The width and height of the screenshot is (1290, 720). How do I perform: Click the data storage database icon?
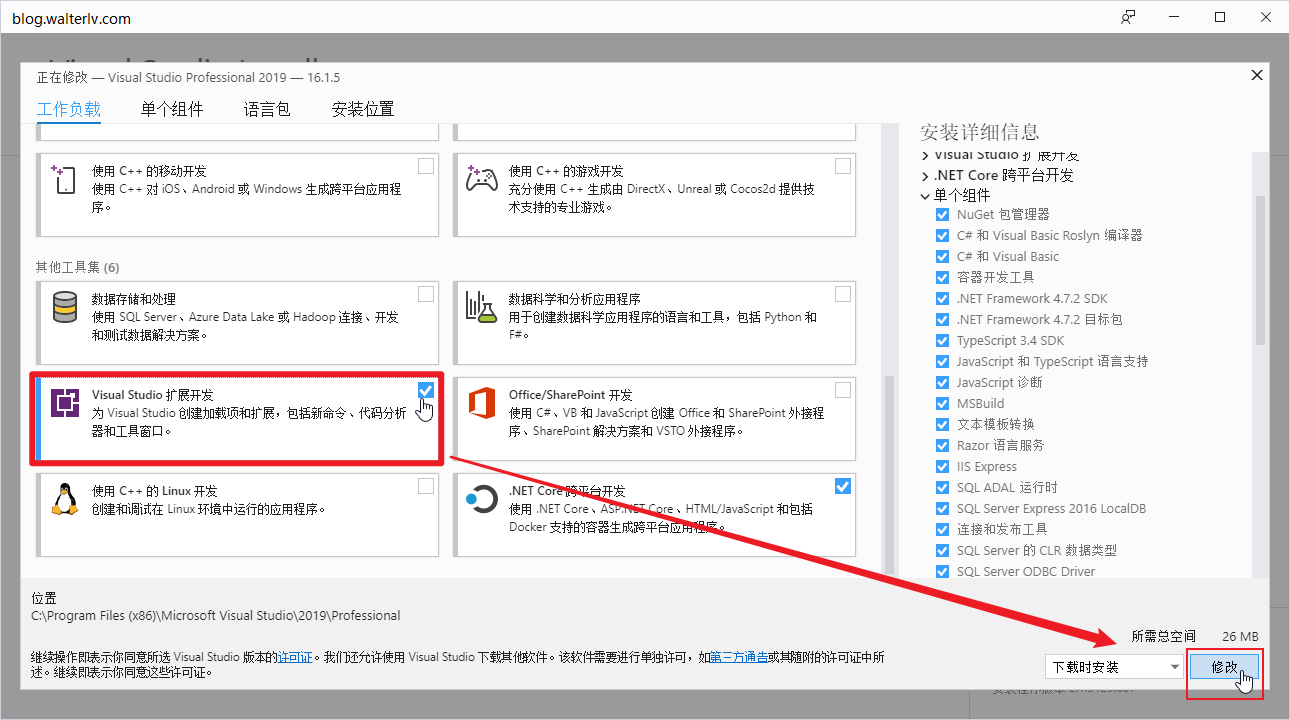(65, 307)
